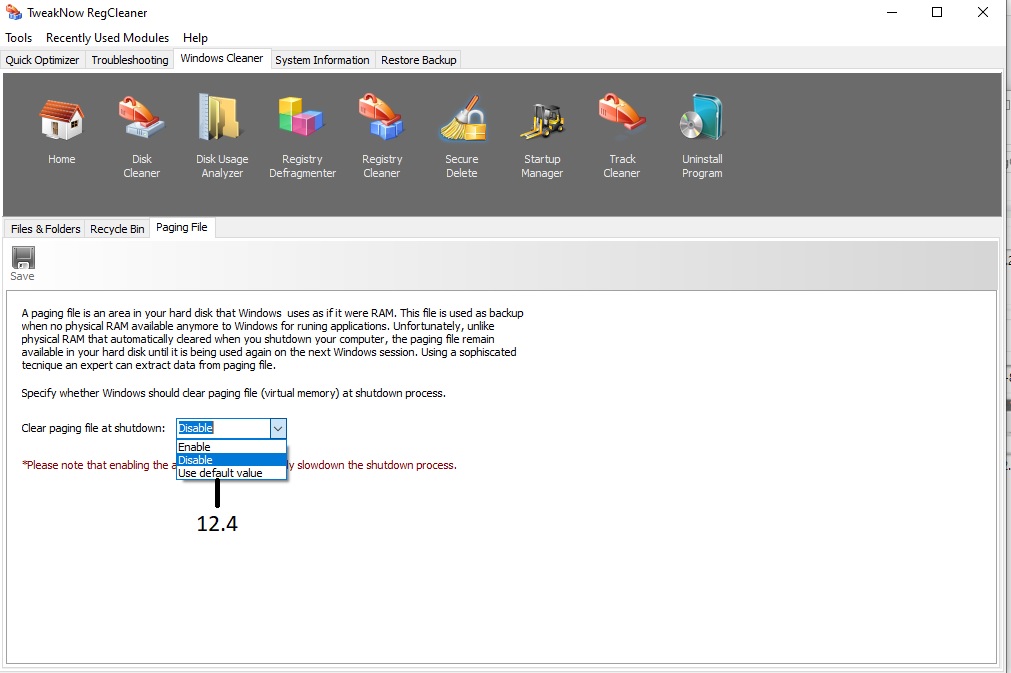Launch the Track Cleaner
Image resolution: width=1011 pixels, height=673 pixels.
pyautogui.click(x=622, y=114)
